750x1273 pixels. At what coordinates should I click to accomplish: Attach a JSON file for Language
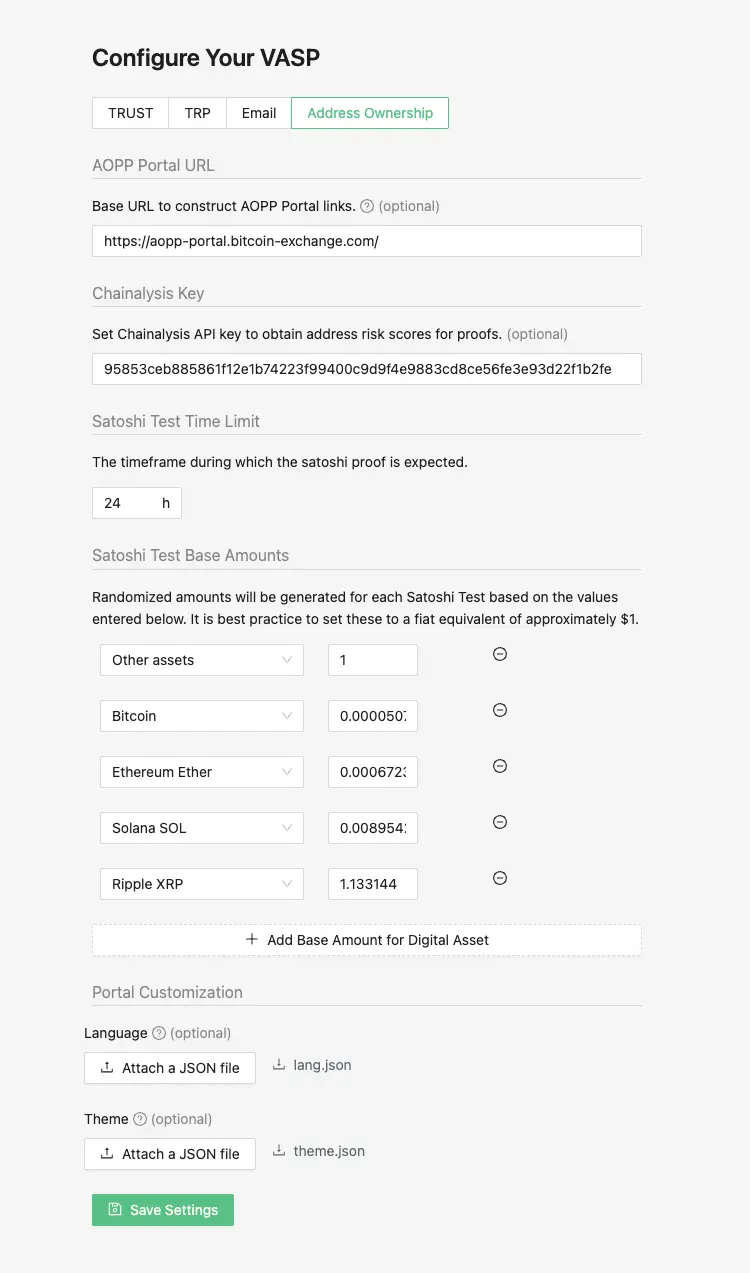coord(170,1068)
